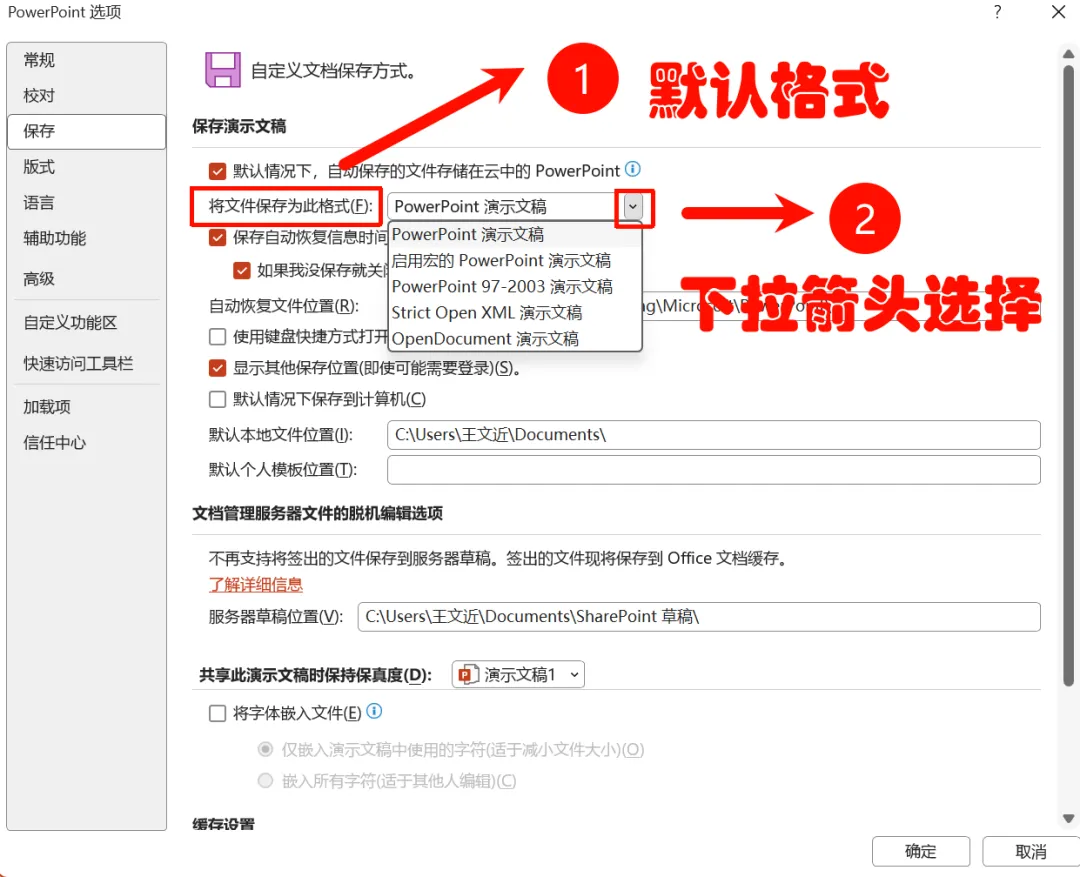Click the 取消 button
1080x877 pixels.
click(x=1030, y=852)
